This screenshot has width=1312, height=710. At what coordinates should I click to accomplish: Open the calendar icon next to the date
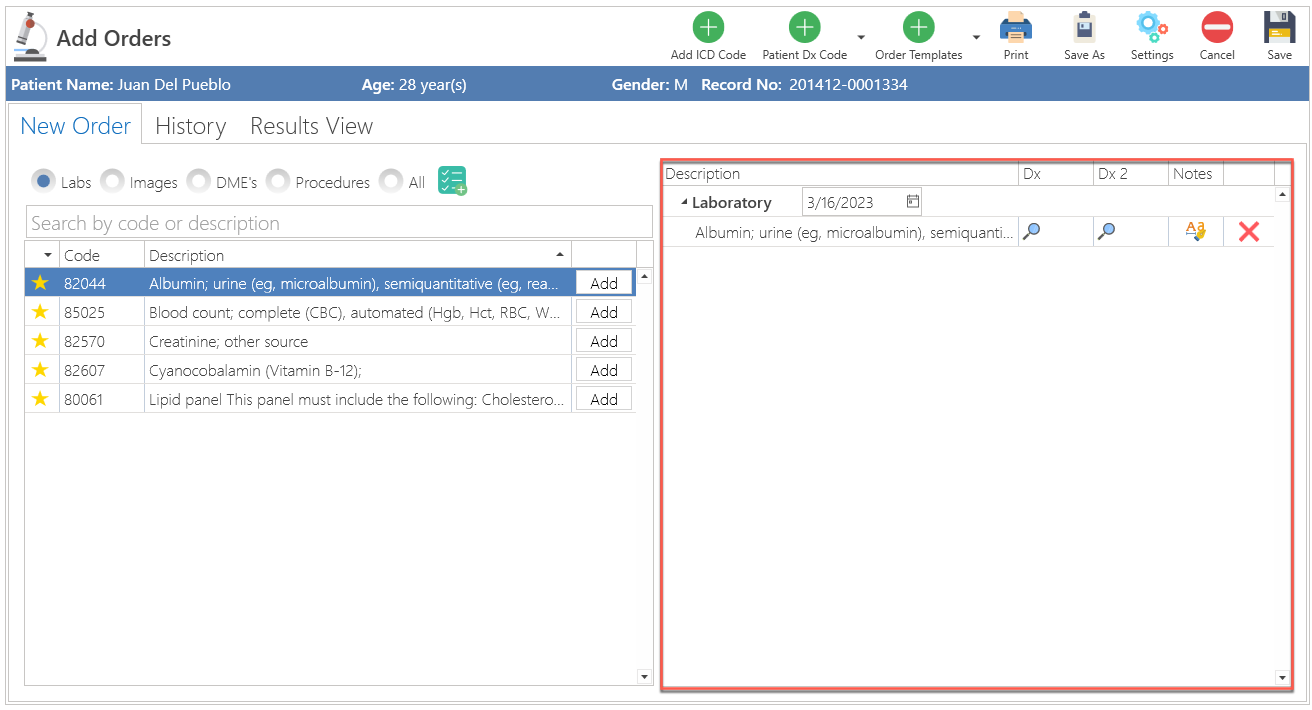(x=913, y=201)
